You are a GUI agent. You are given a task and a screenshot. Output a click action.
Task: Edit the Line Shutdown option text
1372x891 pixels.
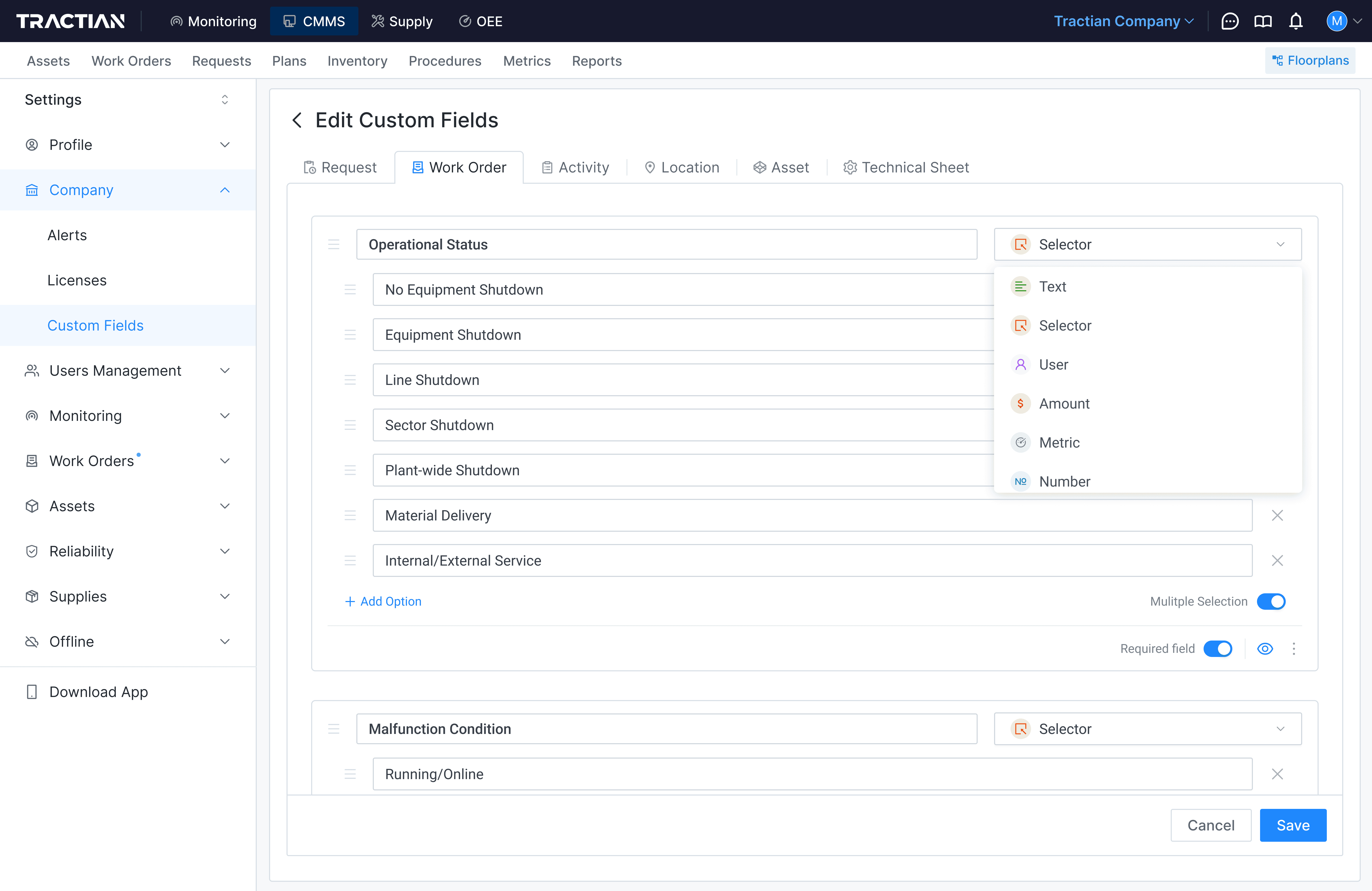[x=684, y=380]
